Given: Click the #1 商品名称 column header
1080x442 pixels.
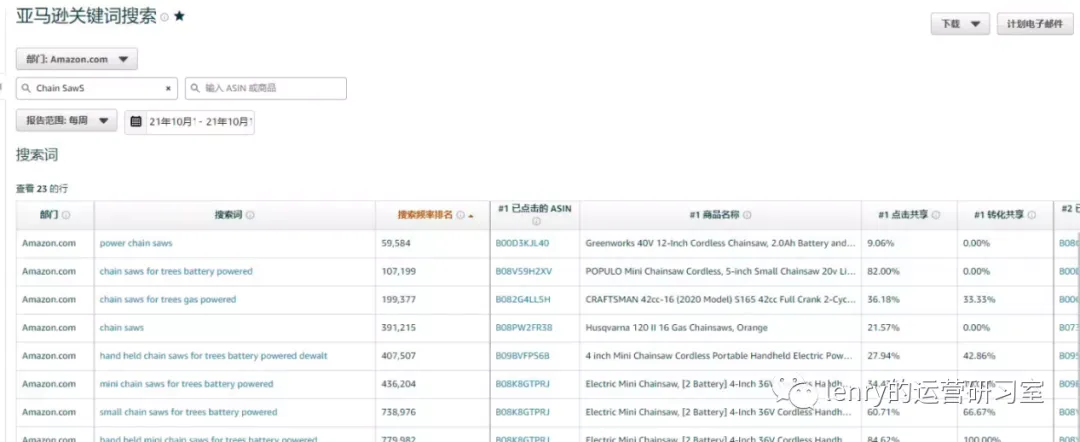Looking at the screenshot, I should coord(714,215).
